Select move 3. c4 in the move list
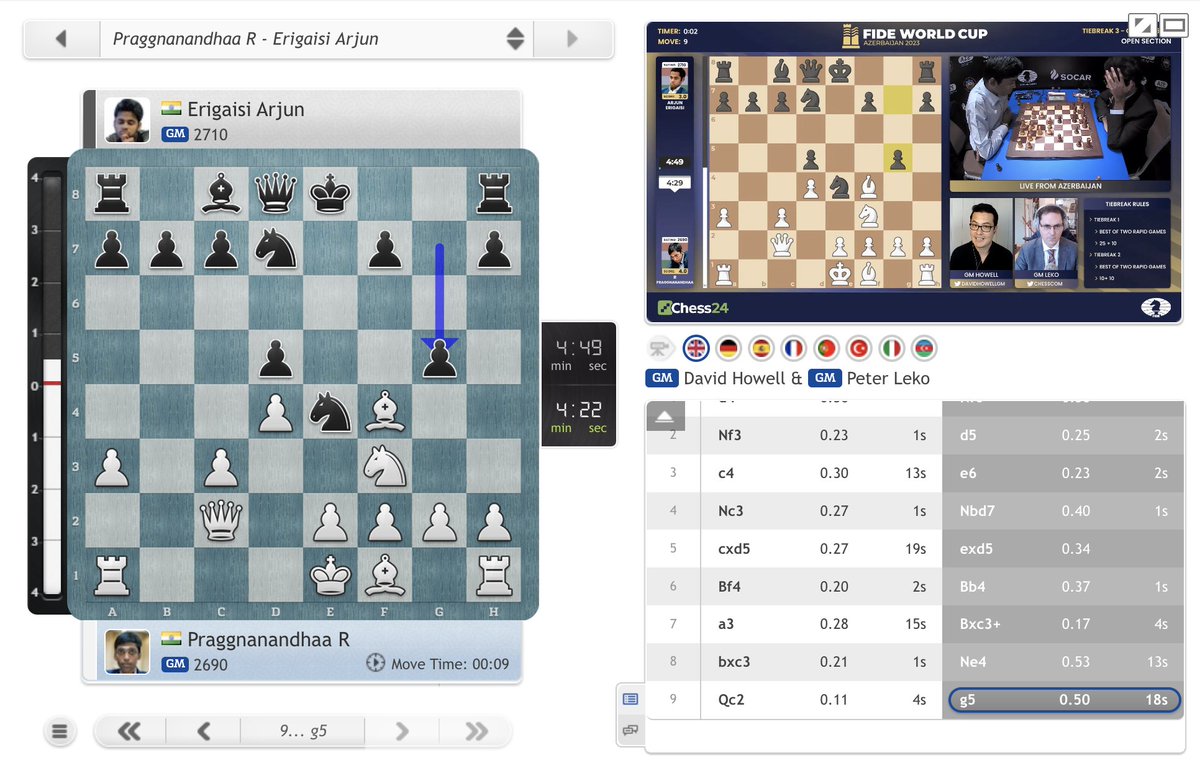Viewport: 1200px width, 781px height. [x=822, y=474]
